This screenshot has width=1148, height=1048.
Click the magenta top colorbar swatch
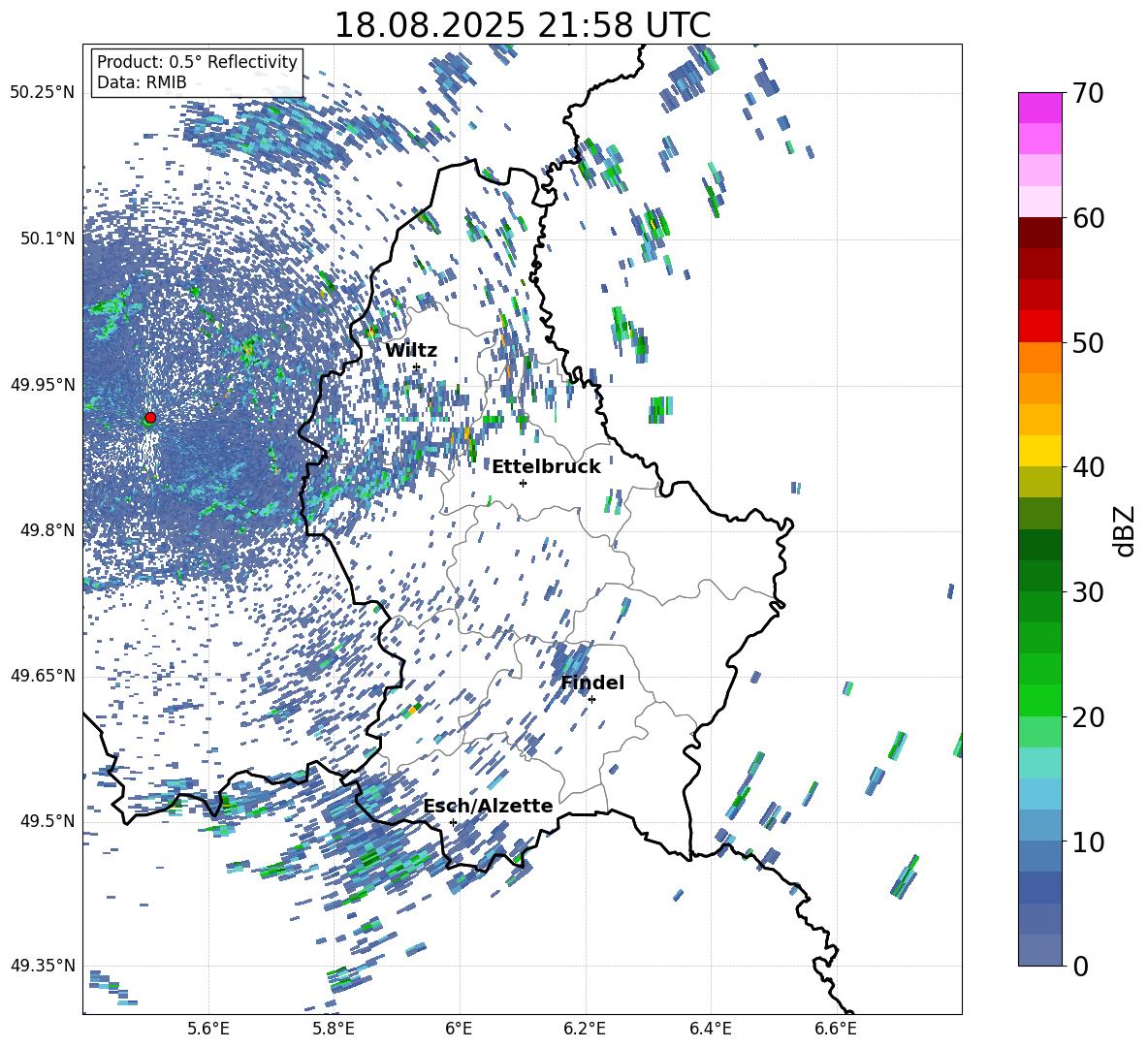pyautogui.click(x=1039, y=108)
